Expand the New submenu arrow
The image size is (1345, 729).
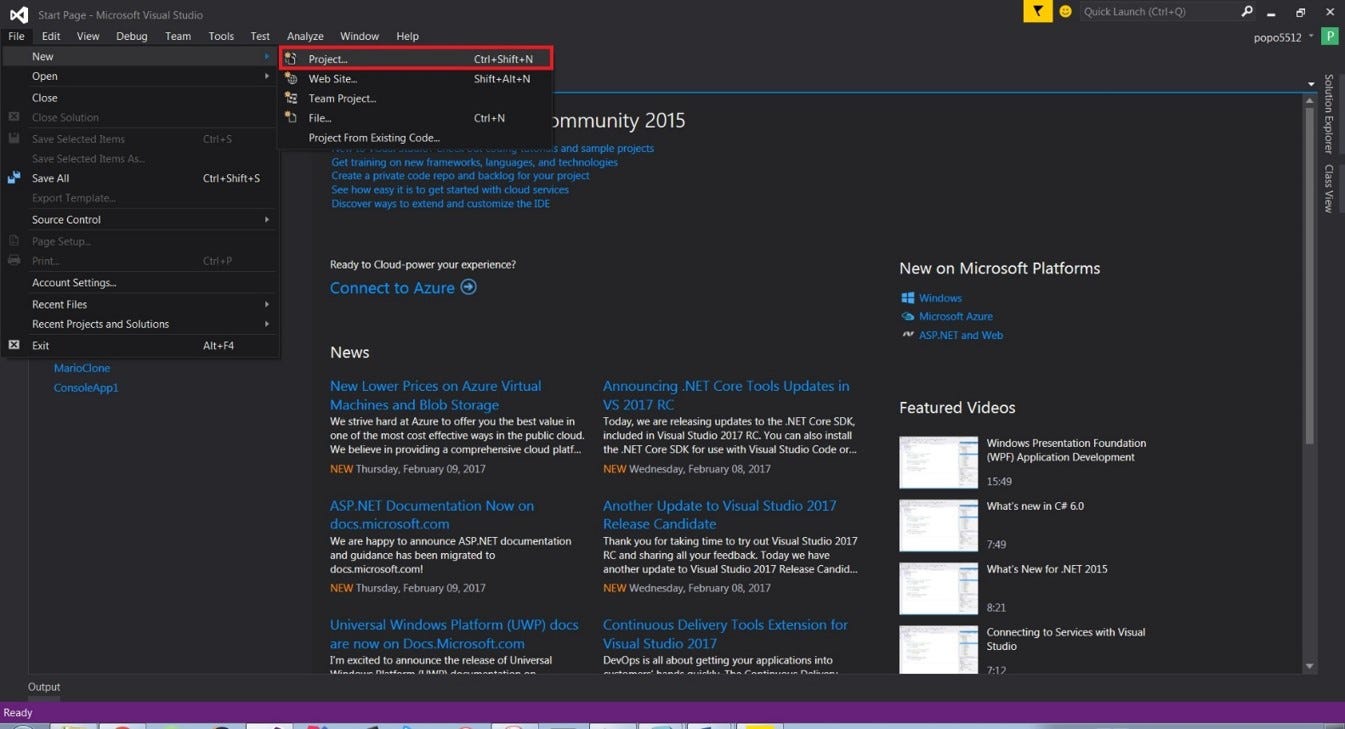click(x=267, y=56)
